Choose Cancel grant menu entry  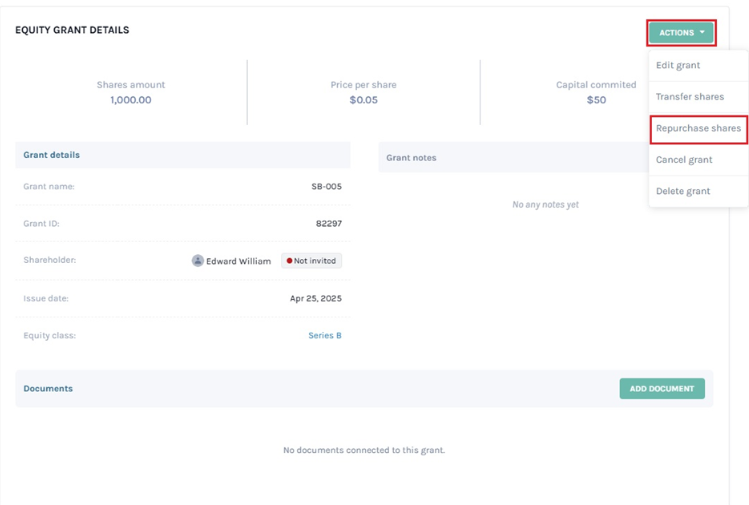click(684, 160)
